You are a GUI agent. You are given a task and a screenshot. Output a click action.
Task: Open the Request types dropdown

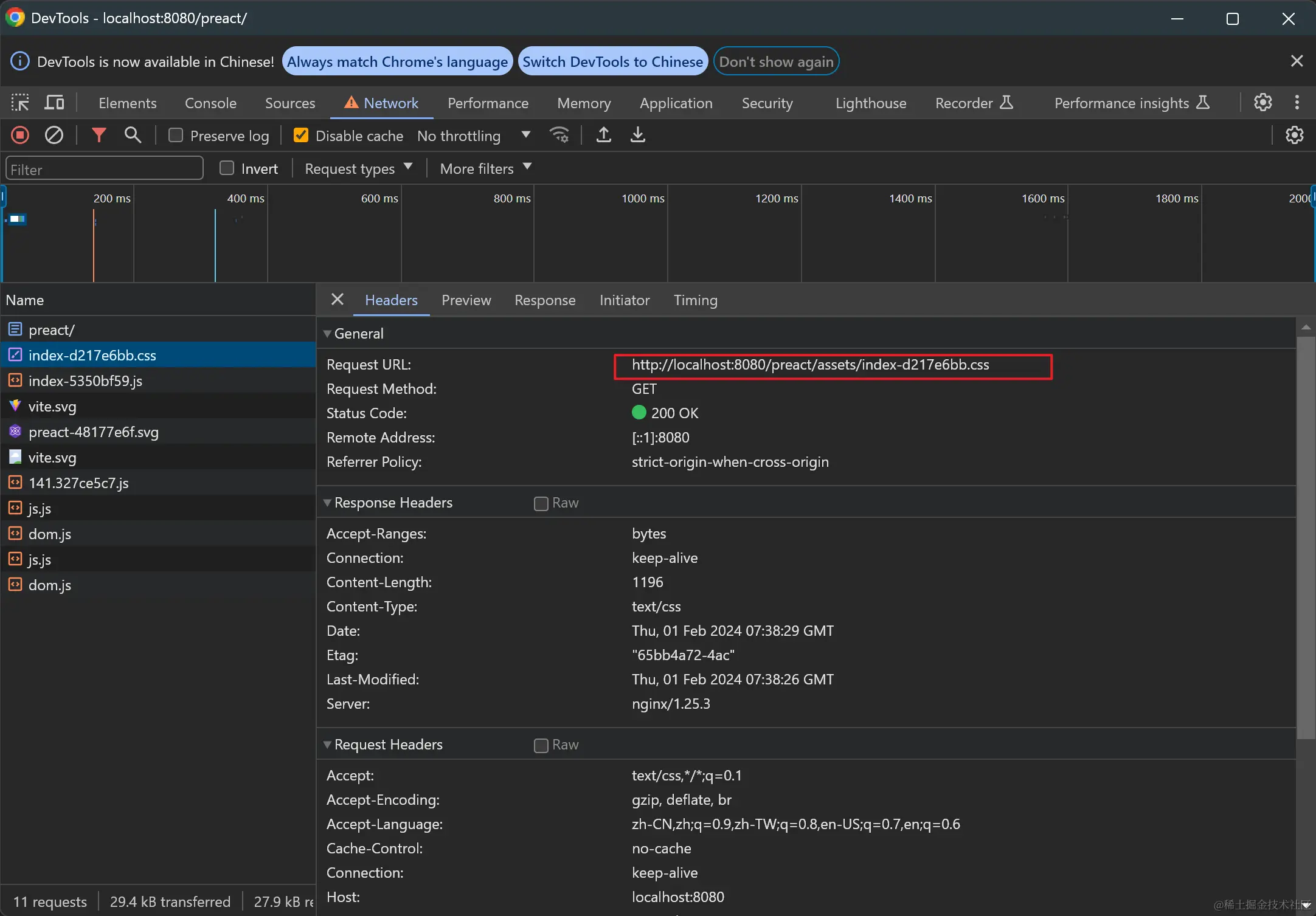(x=359, y=168)
